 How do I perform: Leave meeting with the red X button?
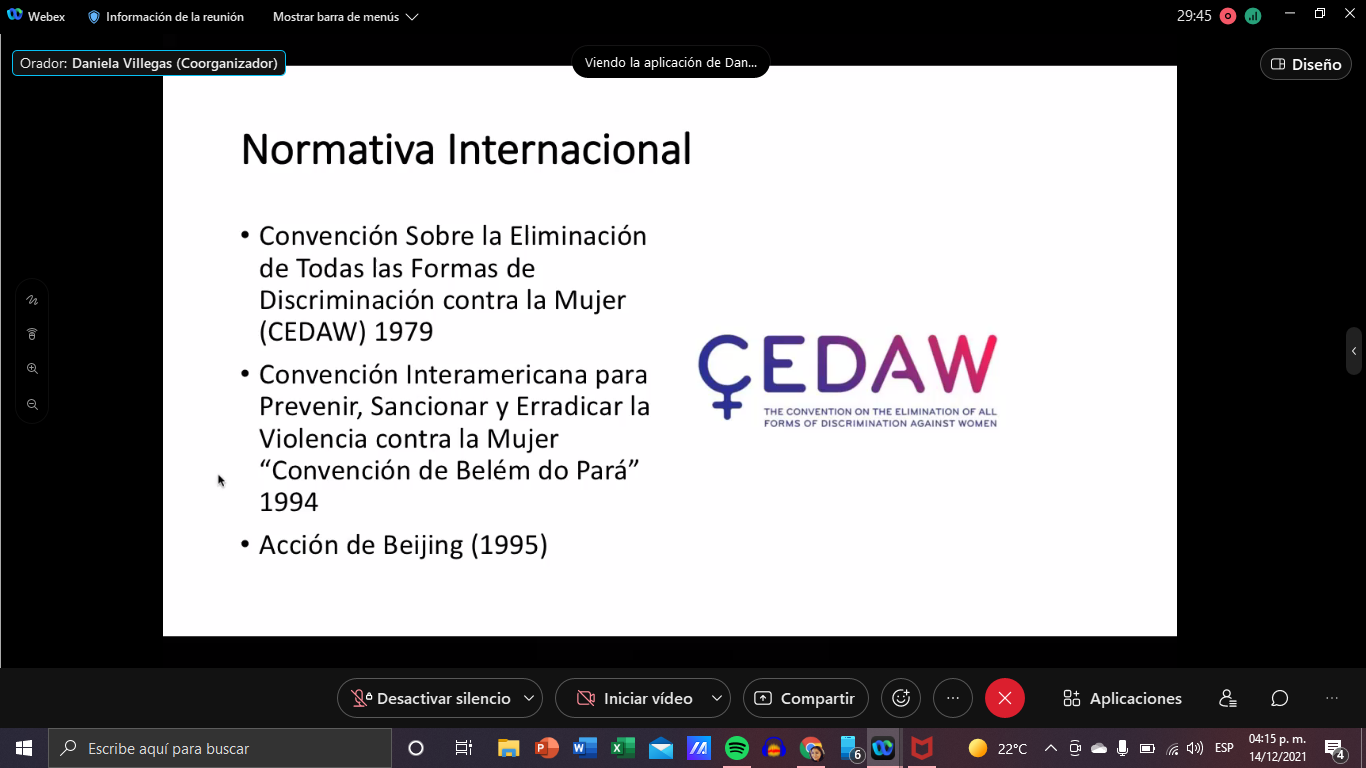(x=1005, y=699)
